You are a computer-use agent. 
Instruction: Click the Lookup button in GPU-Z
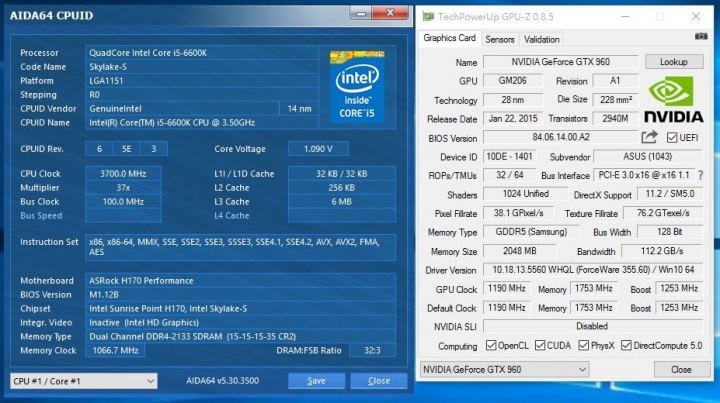pos(674,62)
